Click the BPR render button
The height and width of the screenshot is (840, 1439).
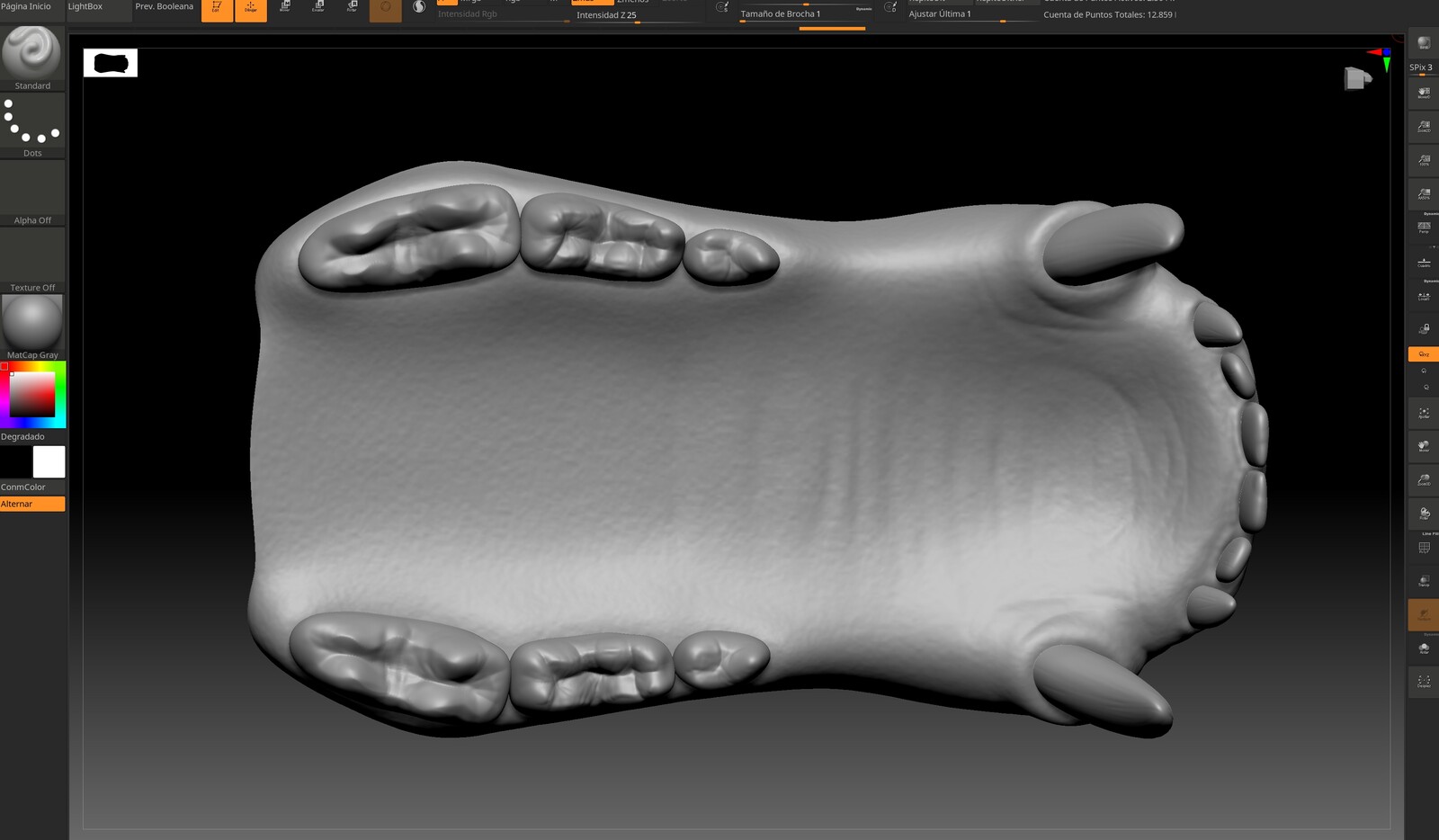1424,44
